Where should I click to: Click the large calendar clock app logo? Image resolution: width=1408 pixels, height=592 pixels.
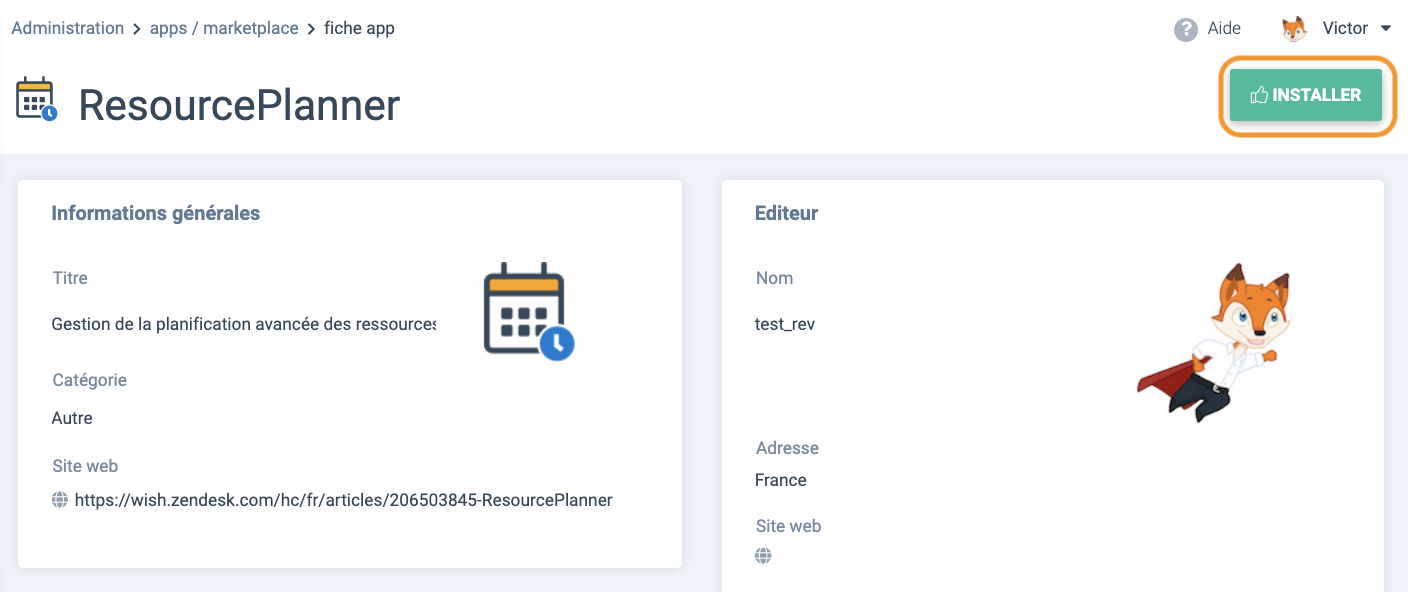[529, 311]
